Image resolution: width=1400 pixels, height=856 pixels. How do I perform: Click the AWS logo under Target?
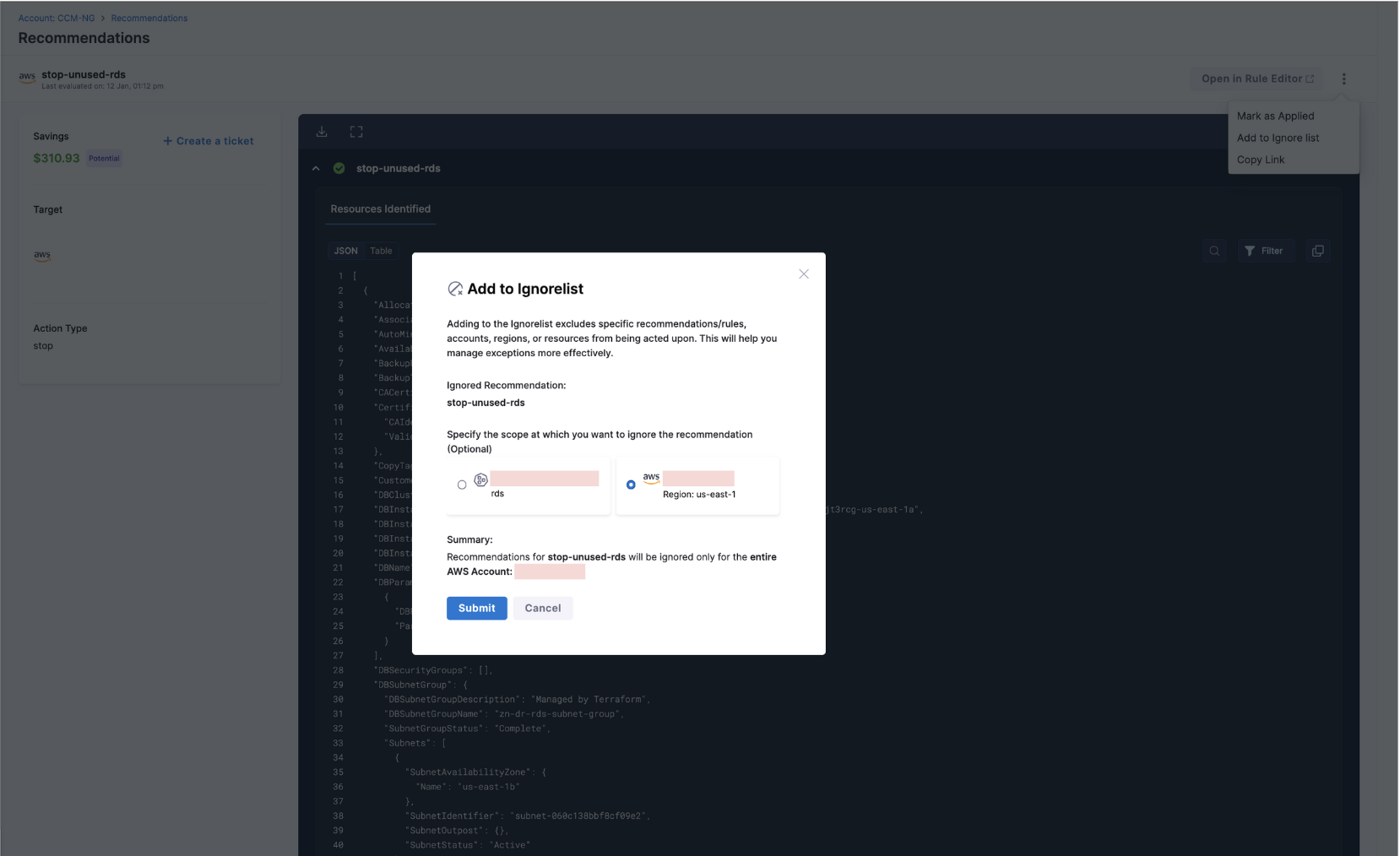(42, 255)
